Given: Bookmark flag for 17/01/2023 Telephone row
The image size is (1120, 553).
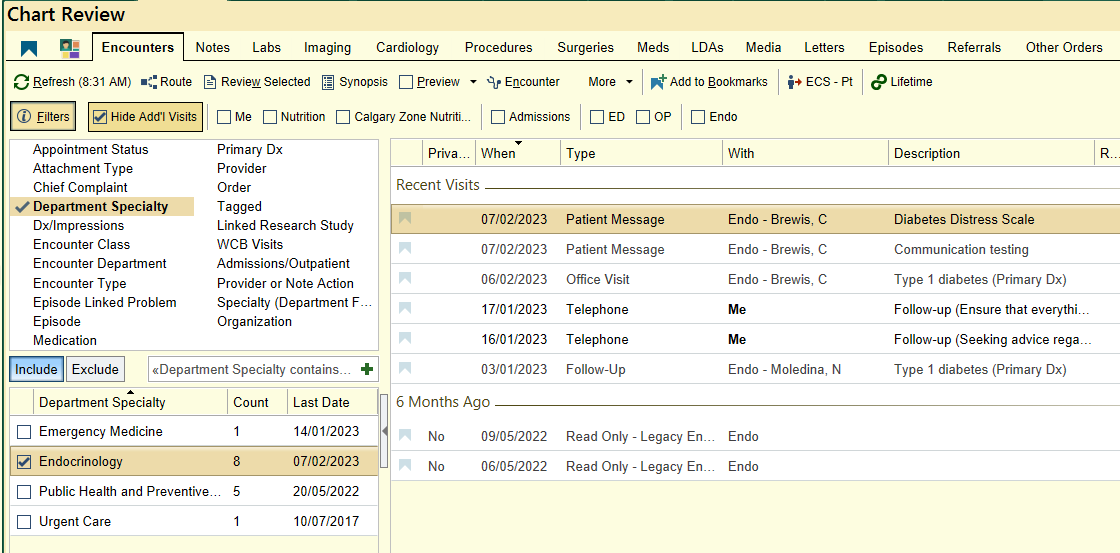Looking at the screenshot, I should (405, 308).
